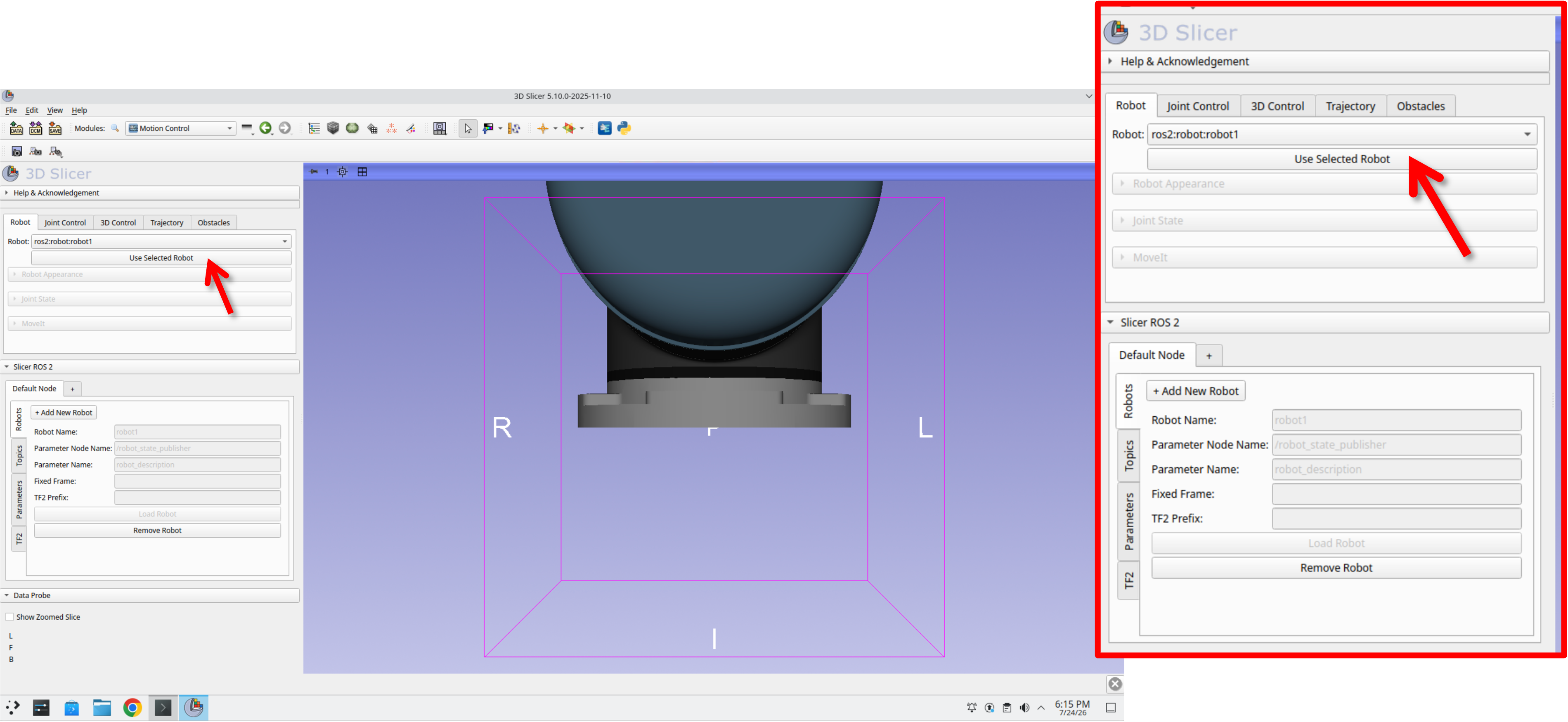Open the DATA load icon in toolbar

(17, 128)
